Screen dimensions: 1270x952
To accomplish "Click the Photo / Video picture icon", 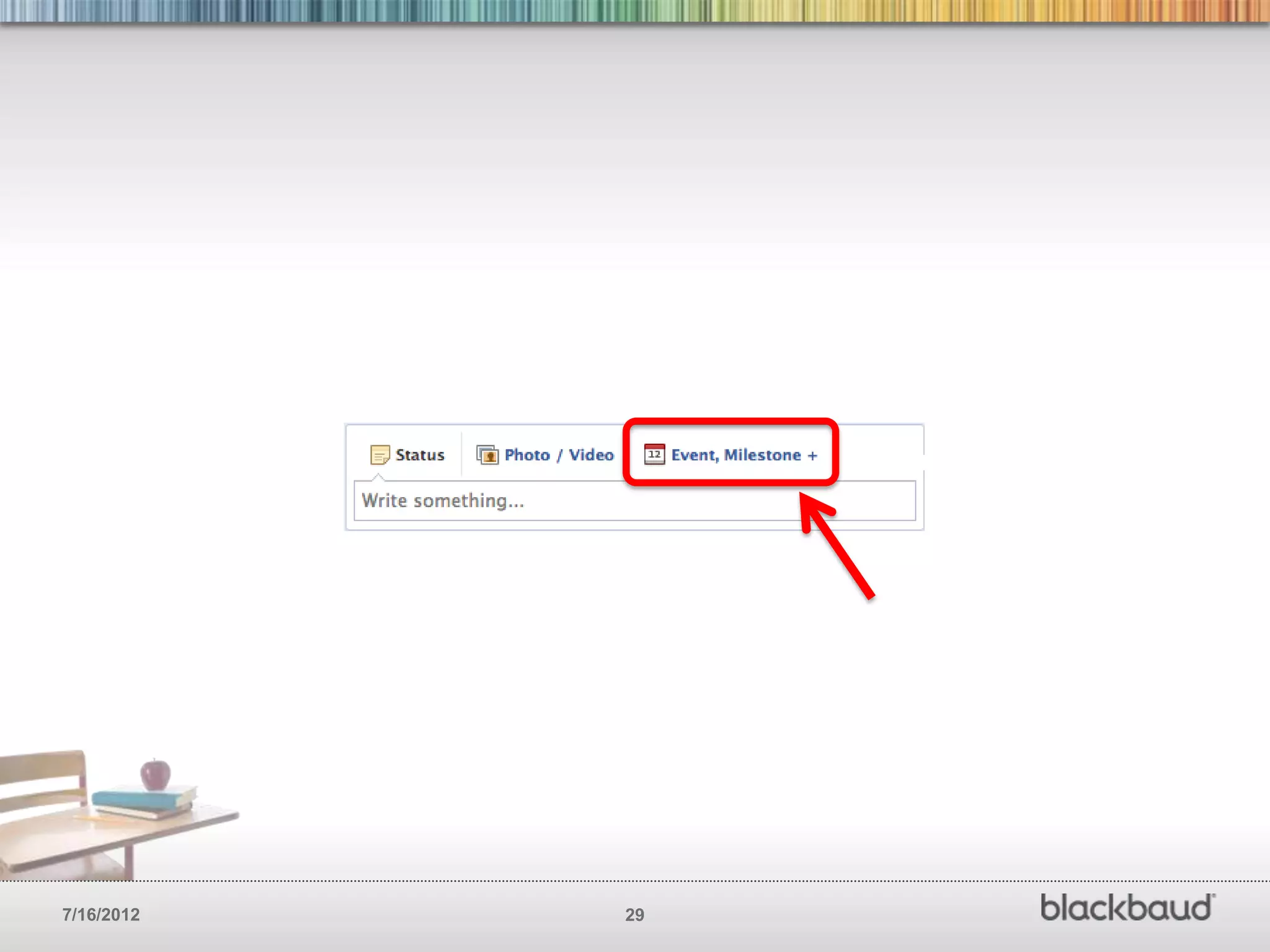I will pyautogui.click(x=487, y=455).
